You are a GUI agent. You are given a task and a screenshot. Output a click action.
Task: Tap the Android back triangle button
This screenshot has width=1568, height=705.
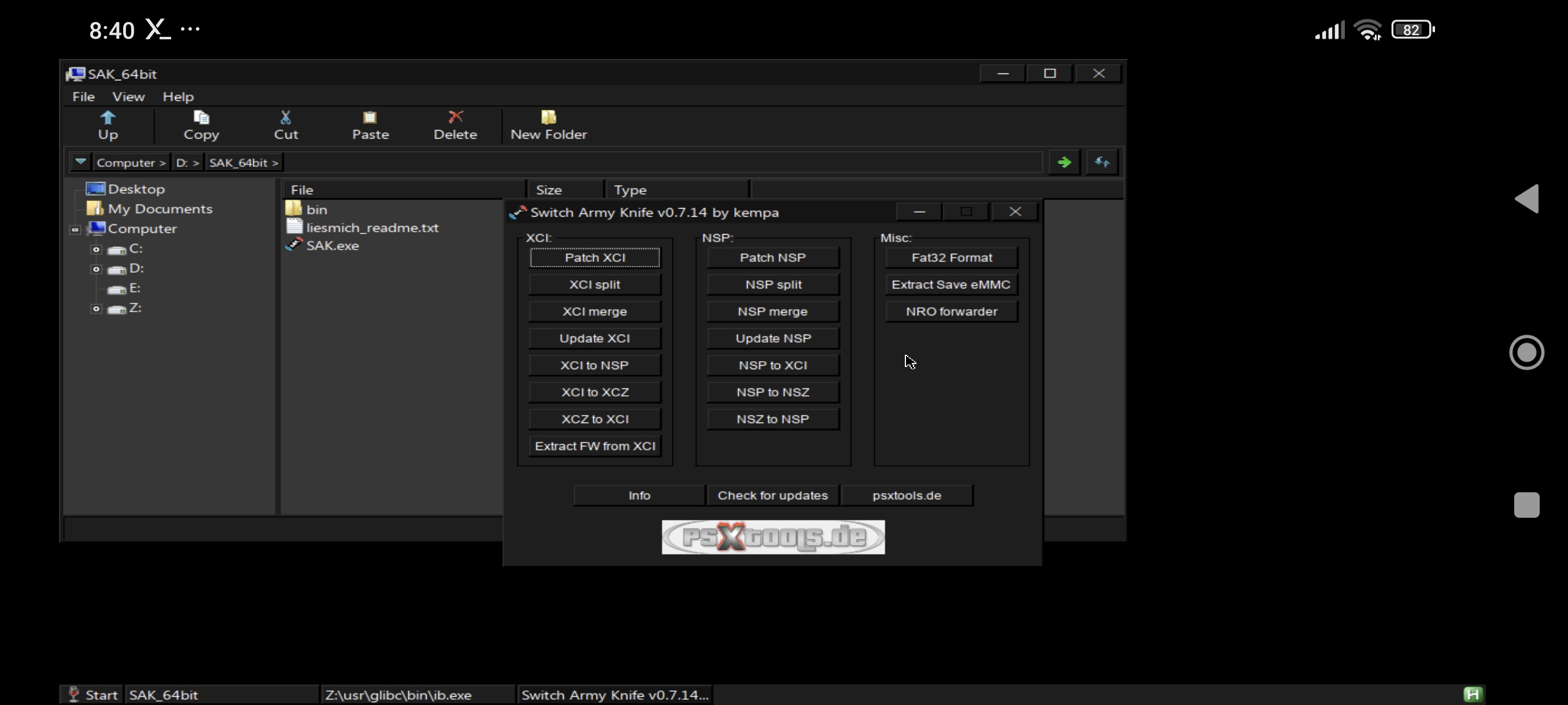1526,199
